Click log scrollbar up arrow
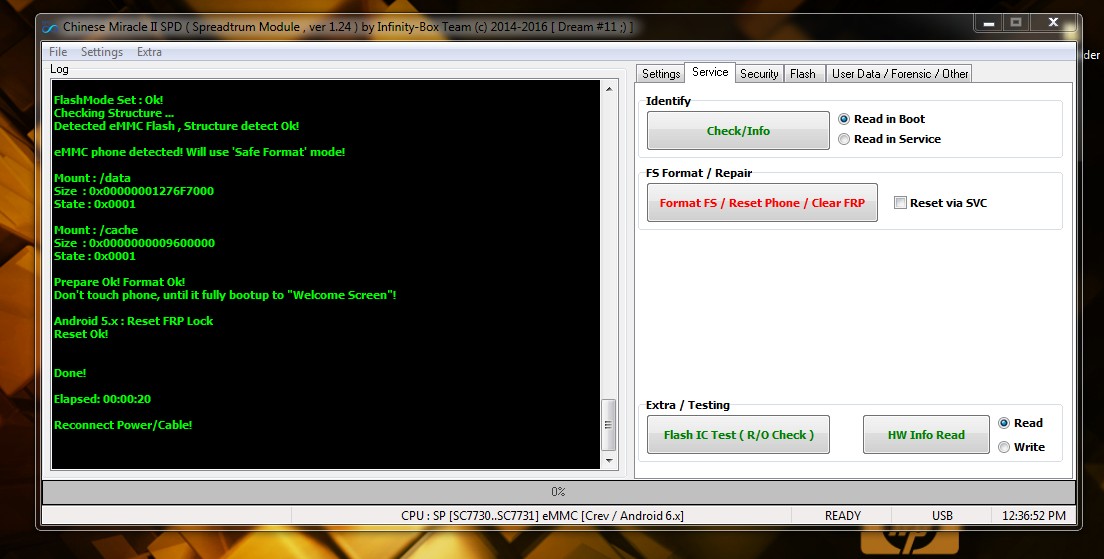The width and height of the screenshot is (1104, 559). click(608, 89)
